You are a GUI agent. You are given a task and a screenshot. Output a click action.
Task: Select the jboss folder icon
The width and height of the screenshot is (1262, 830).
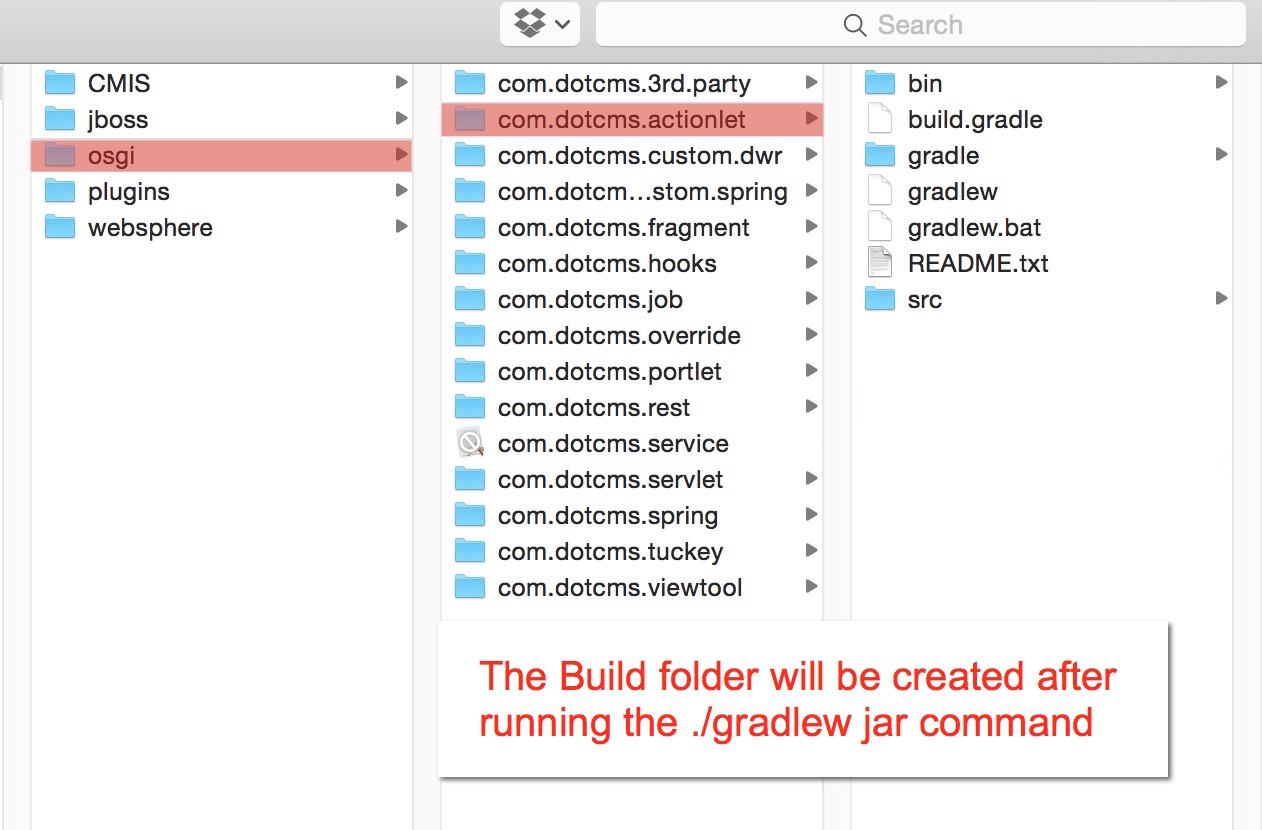(x=61, y=120)
